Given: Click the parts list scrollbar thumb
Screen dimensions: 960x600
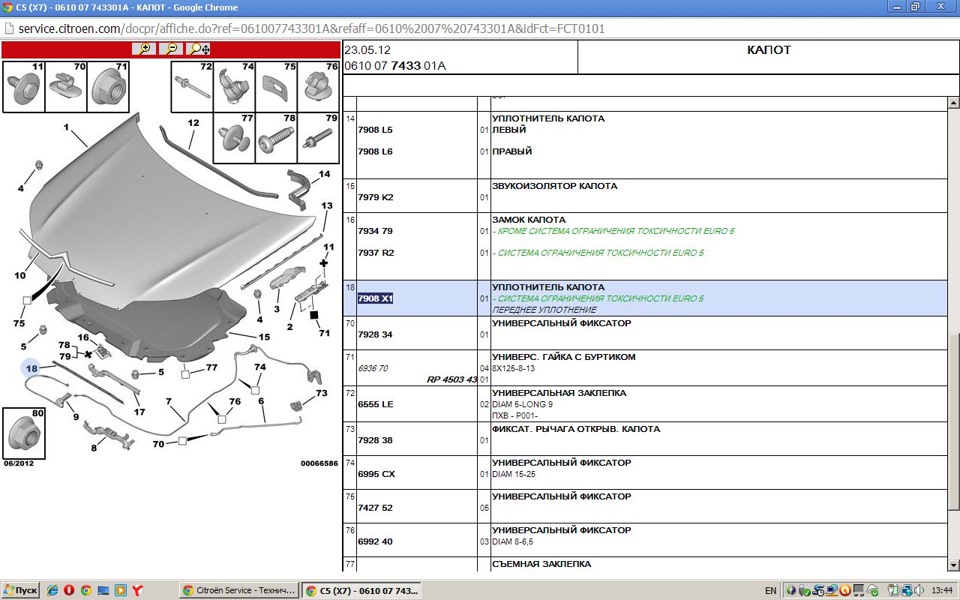Looking at the screenshot, I should pos(953,422).
